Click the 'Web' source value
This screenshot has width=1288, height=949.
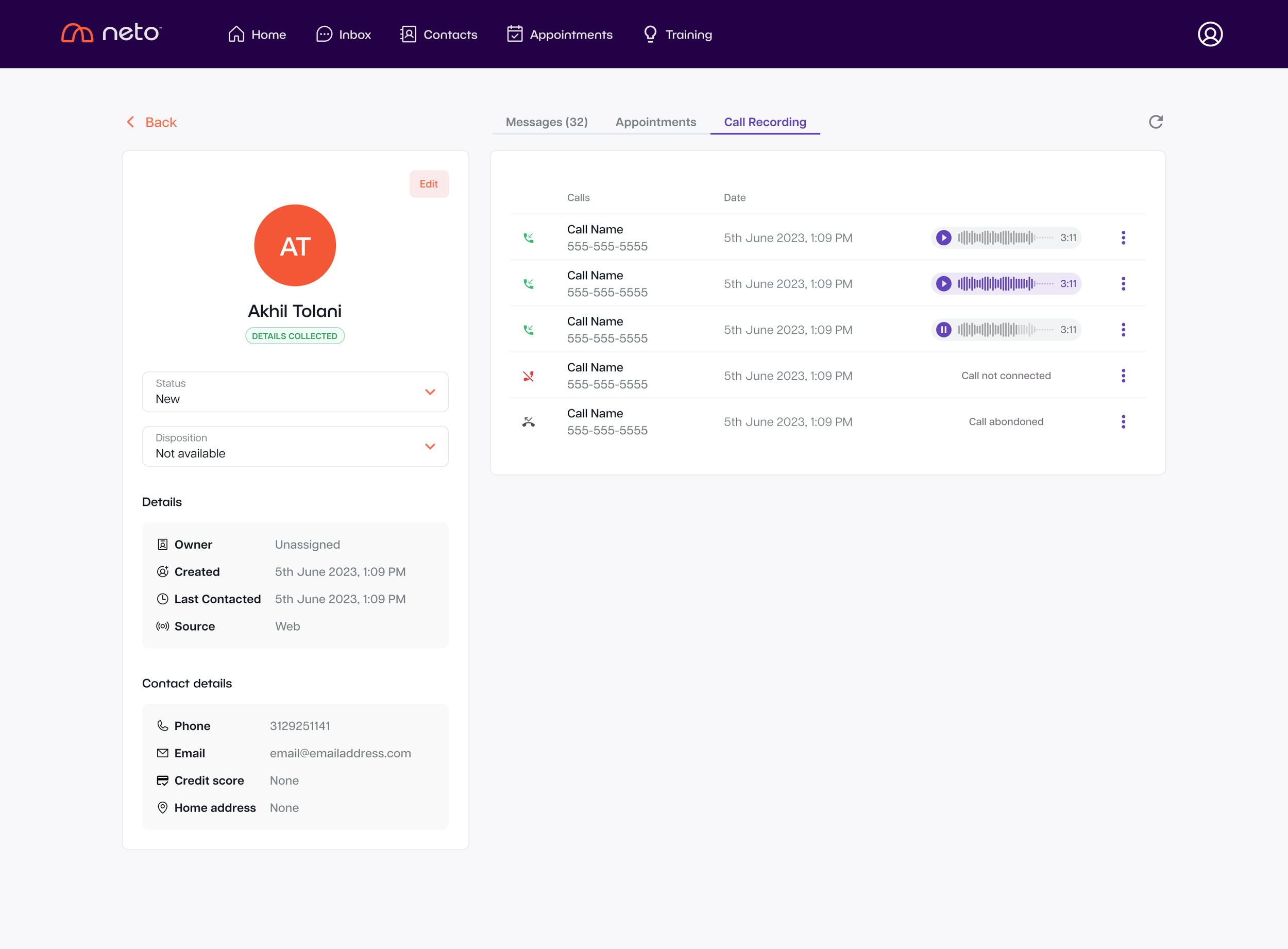click(287, 626)
